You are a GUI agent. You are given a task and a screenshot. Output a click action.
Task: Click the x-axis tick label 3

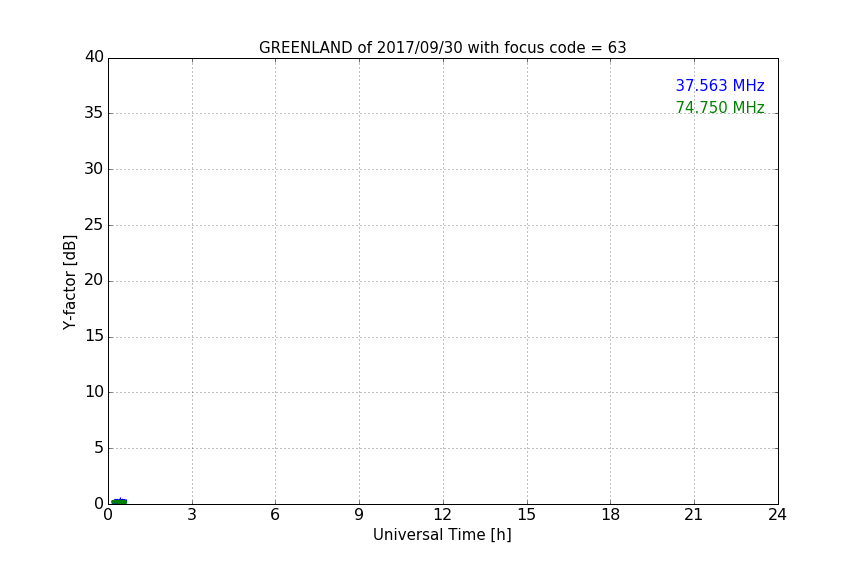click(192, 515)
